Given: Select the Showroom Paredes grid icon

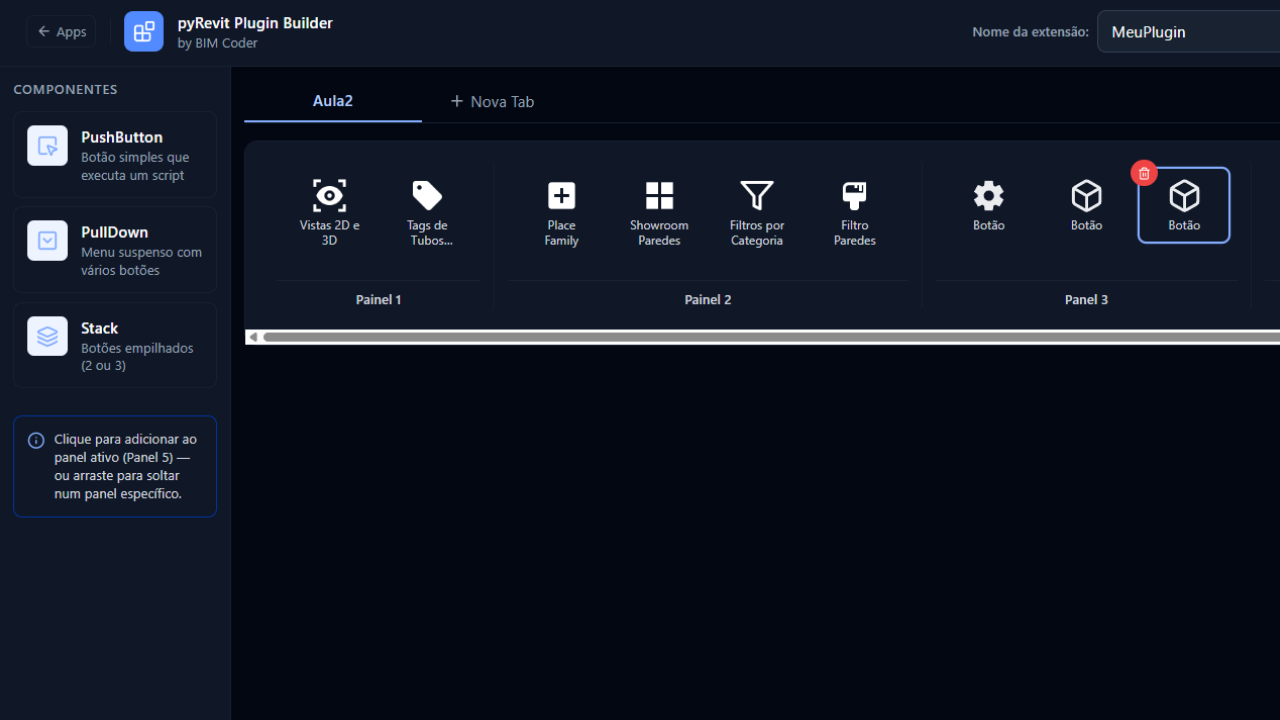Looking at the screenshot, I should [x=659, y=195].
